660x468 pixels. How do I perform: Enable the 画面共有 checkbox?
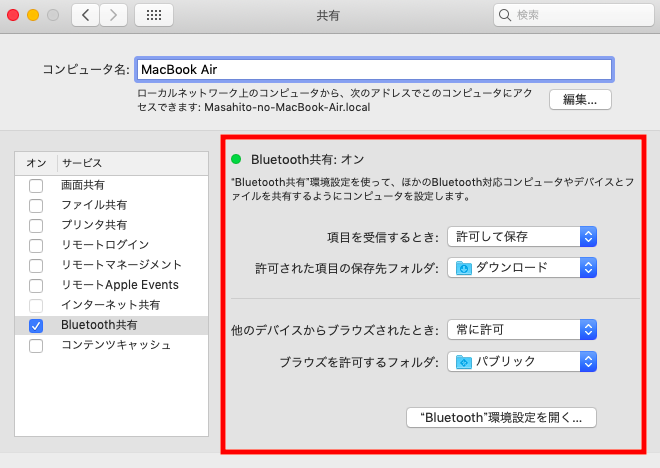36,186
